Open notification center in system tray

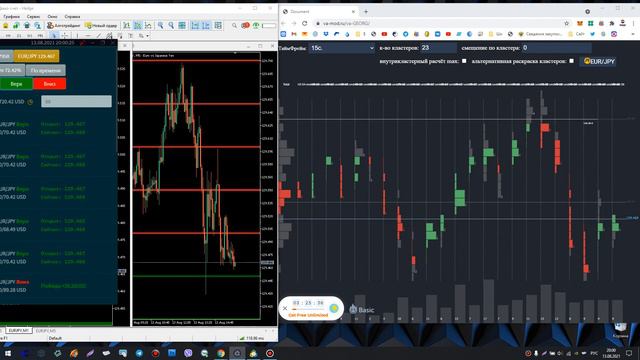(x=629, y=353)
